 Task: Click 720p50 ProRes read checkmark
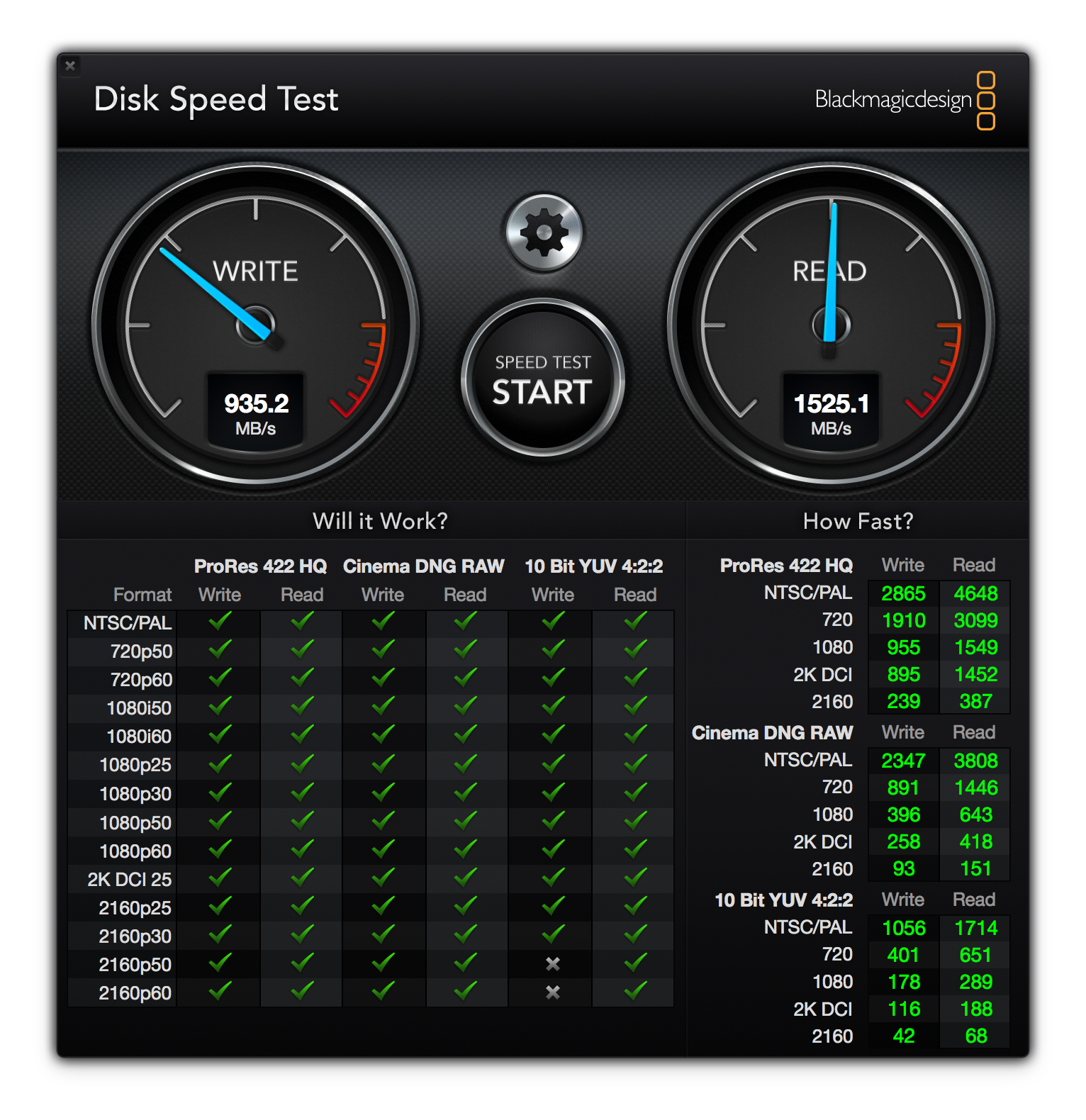click(302, 649)
